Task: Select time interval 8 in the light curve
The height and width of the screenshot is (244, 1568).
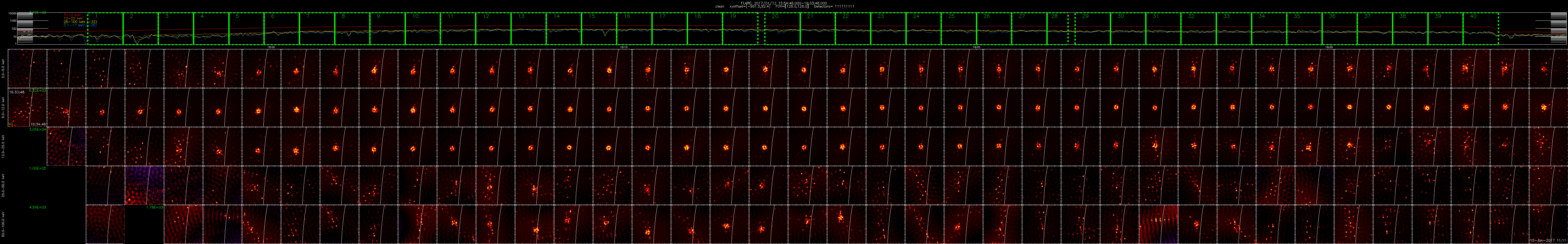Action: tap(352, 29)
